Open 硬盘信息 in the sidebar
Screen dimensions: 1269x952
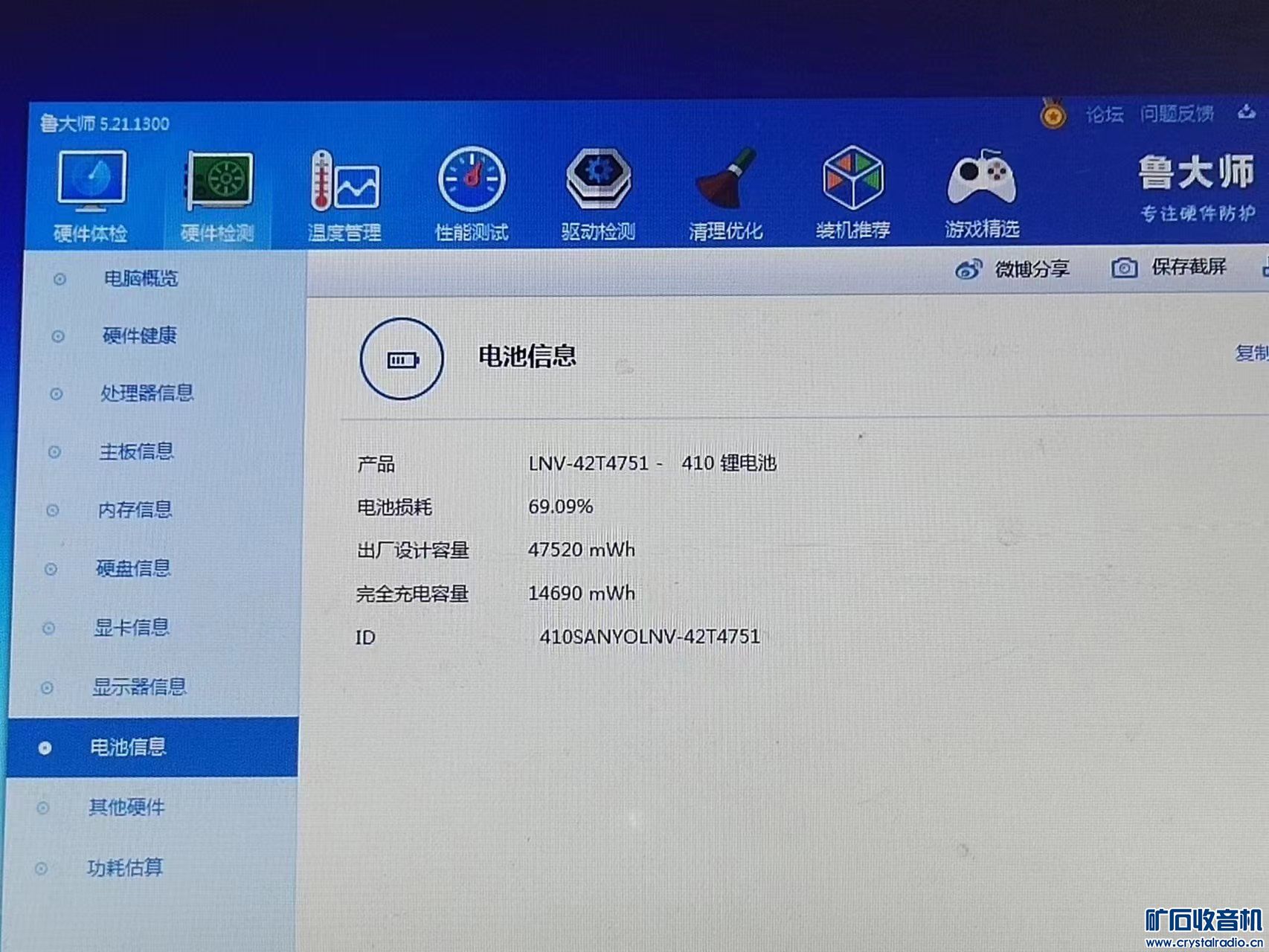tap(133, 568)
